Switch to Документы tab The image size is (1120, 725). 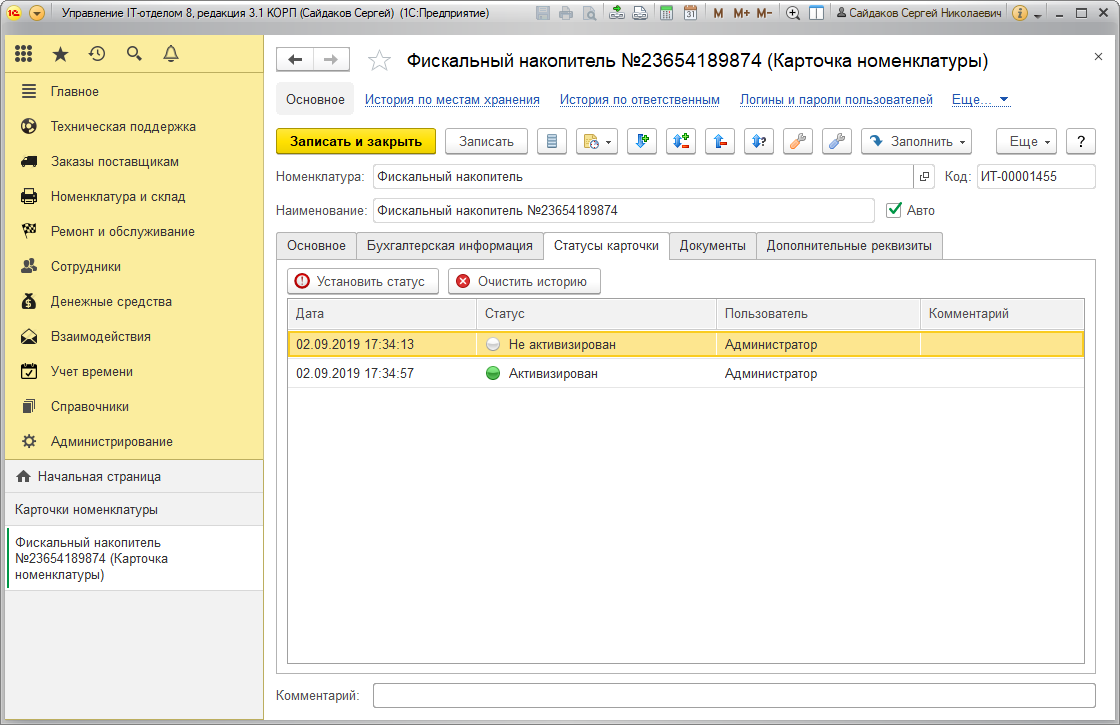(712, 246)
